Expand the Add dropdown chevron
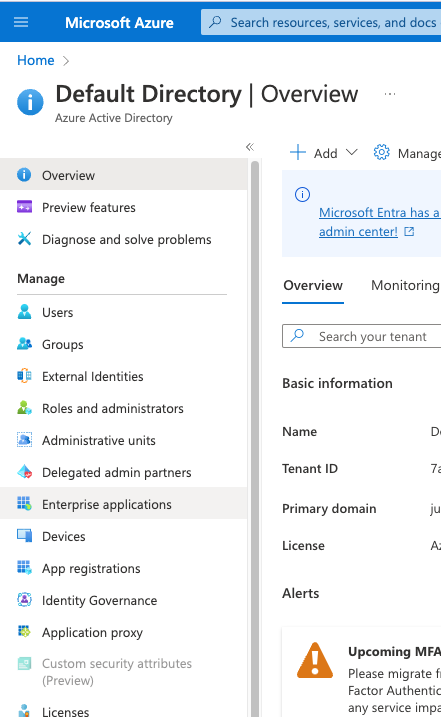Screen dimensions: 441x717 [x=351, y=153]
